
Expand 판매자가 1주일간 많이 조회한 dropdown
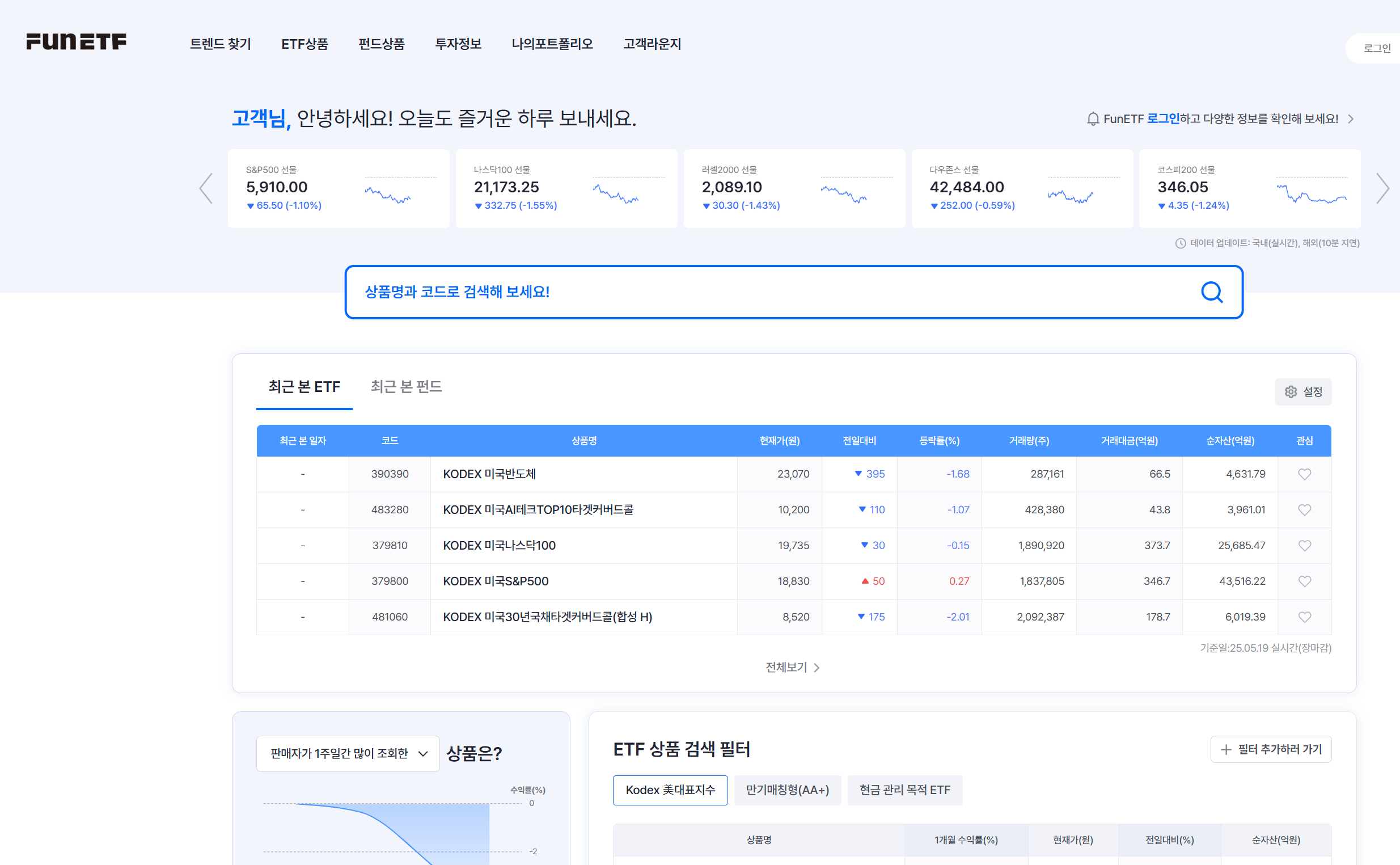point(348,753)
